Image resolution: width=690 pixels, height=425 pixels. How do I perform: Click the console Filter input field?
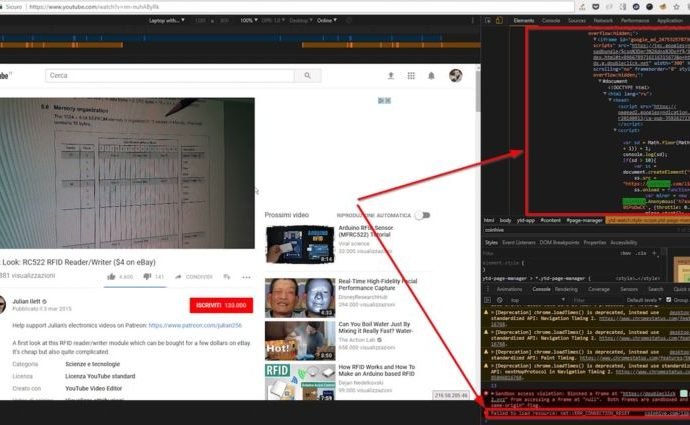click(594, 300)
